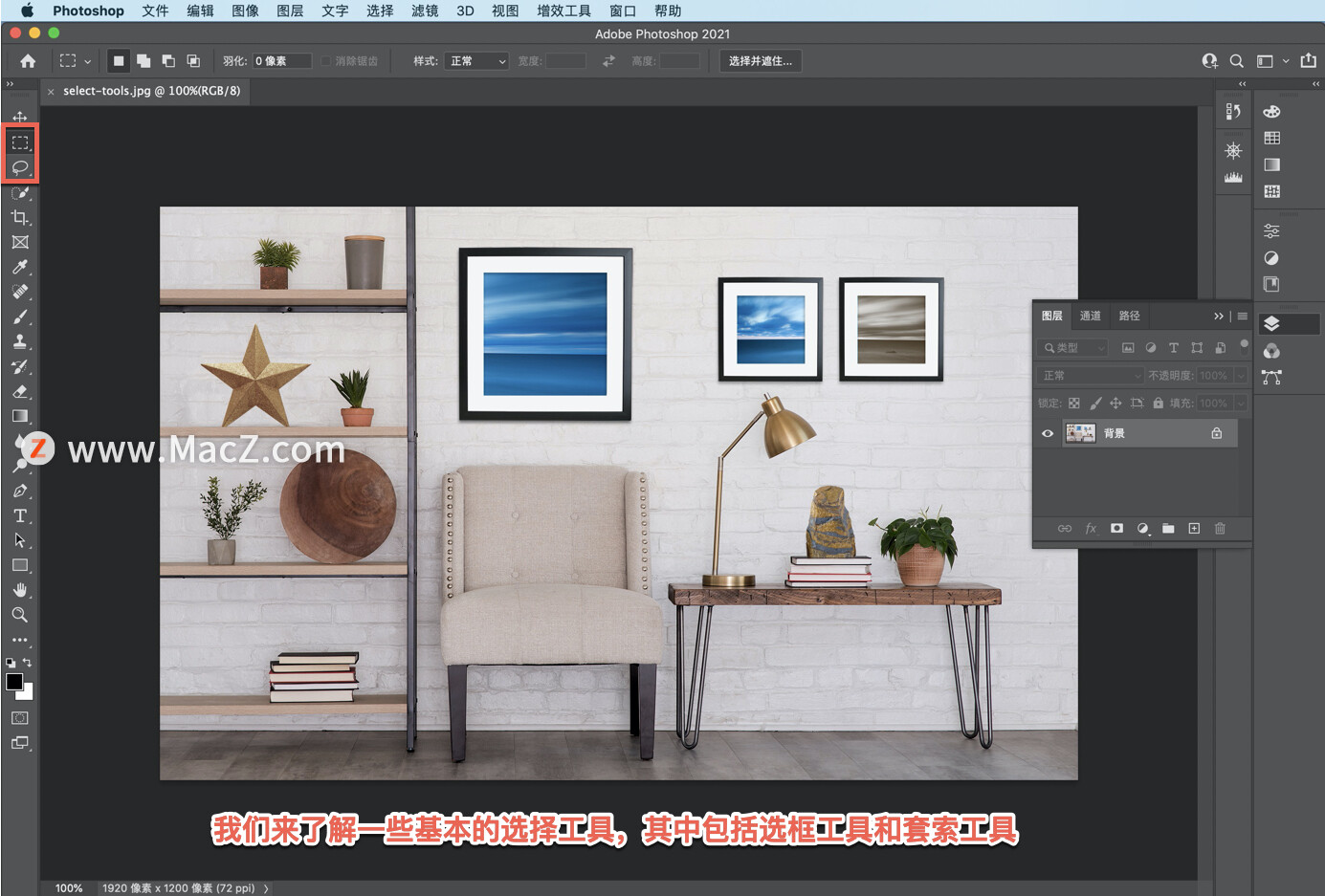
Task: Open the Cloud document collaborator icon
Action: (1209, 61)
